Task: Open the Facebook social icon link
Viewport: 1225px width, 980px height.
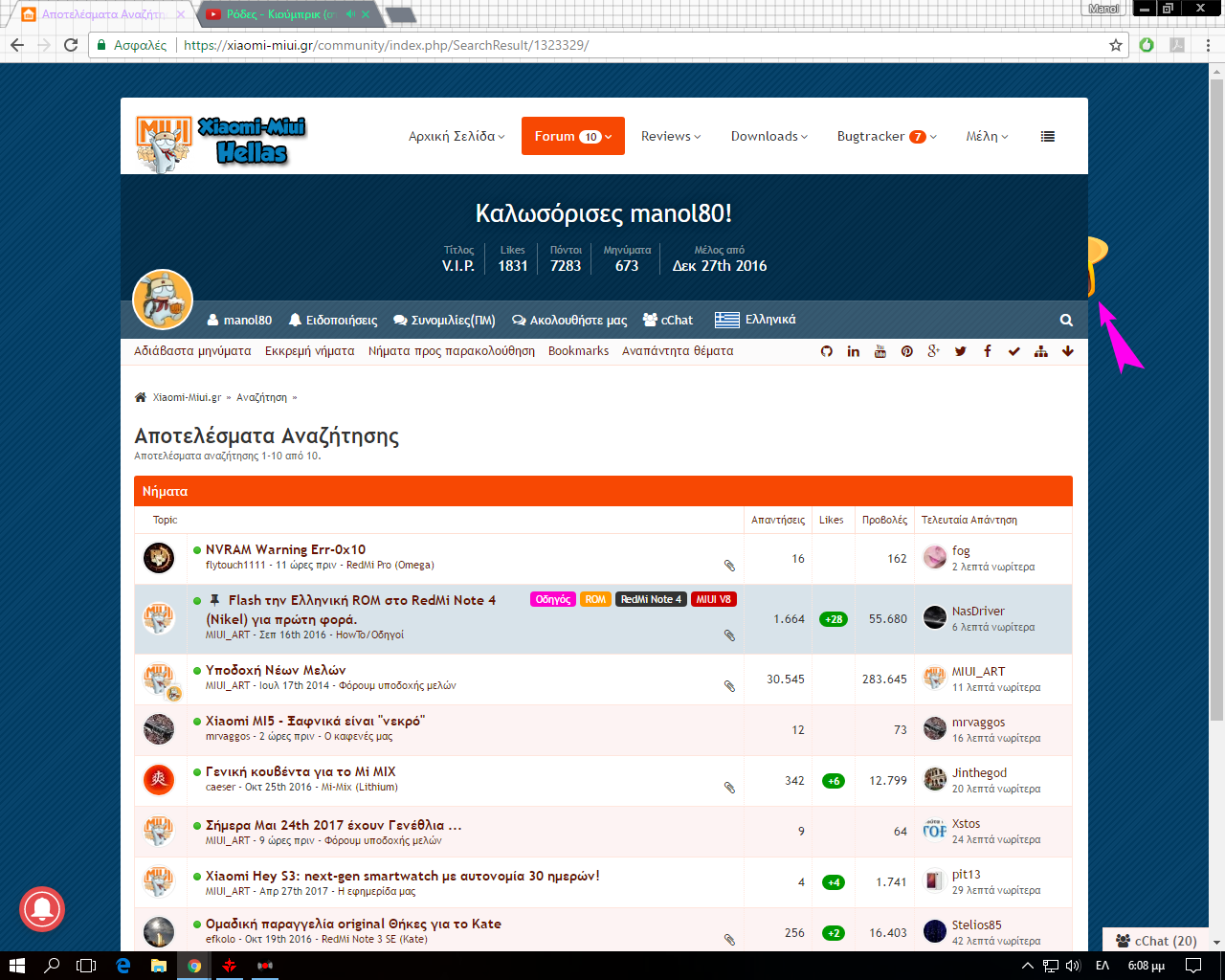Action: 988,351
